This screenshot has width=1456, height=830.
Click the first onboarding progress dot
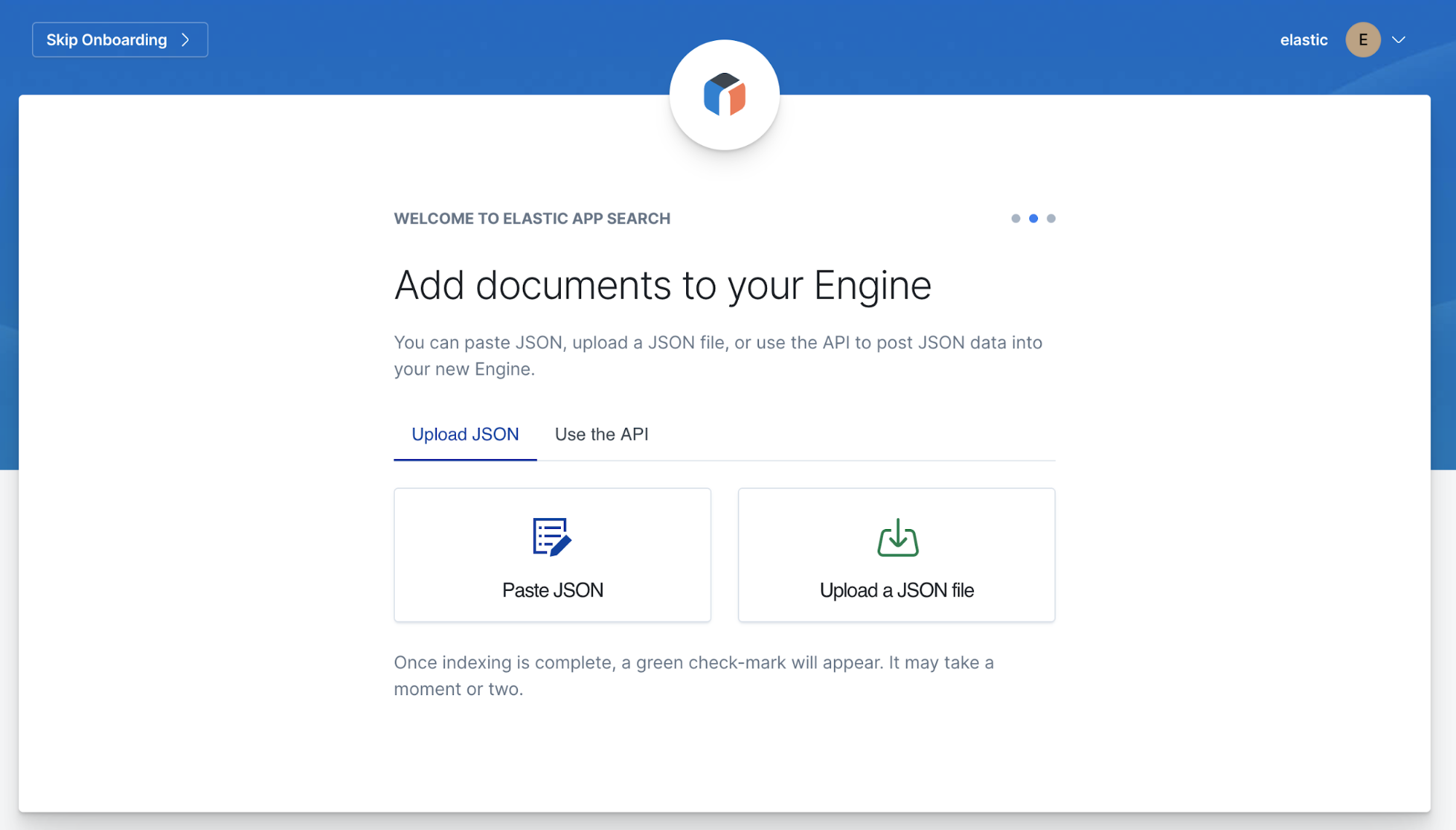point(1015,218)
